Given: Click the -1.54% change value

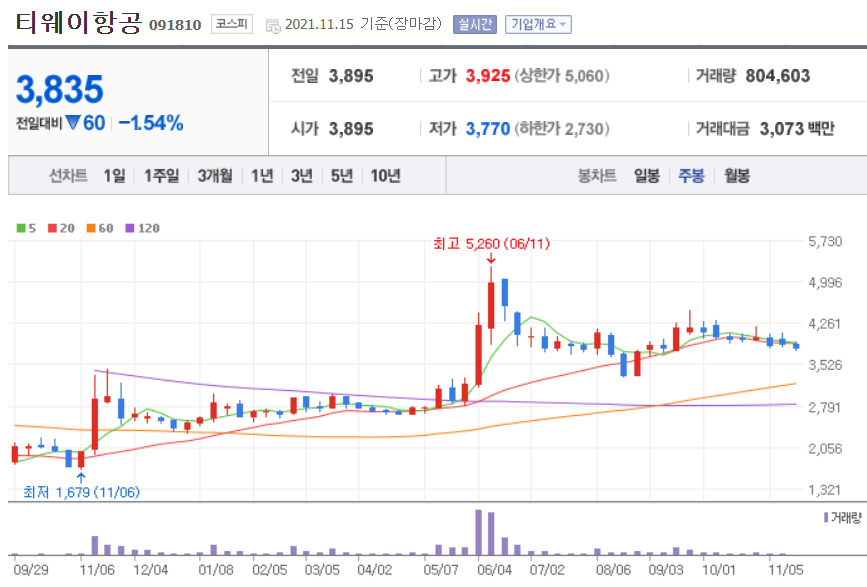Looking at the screenshot, I should coord(150,123).
